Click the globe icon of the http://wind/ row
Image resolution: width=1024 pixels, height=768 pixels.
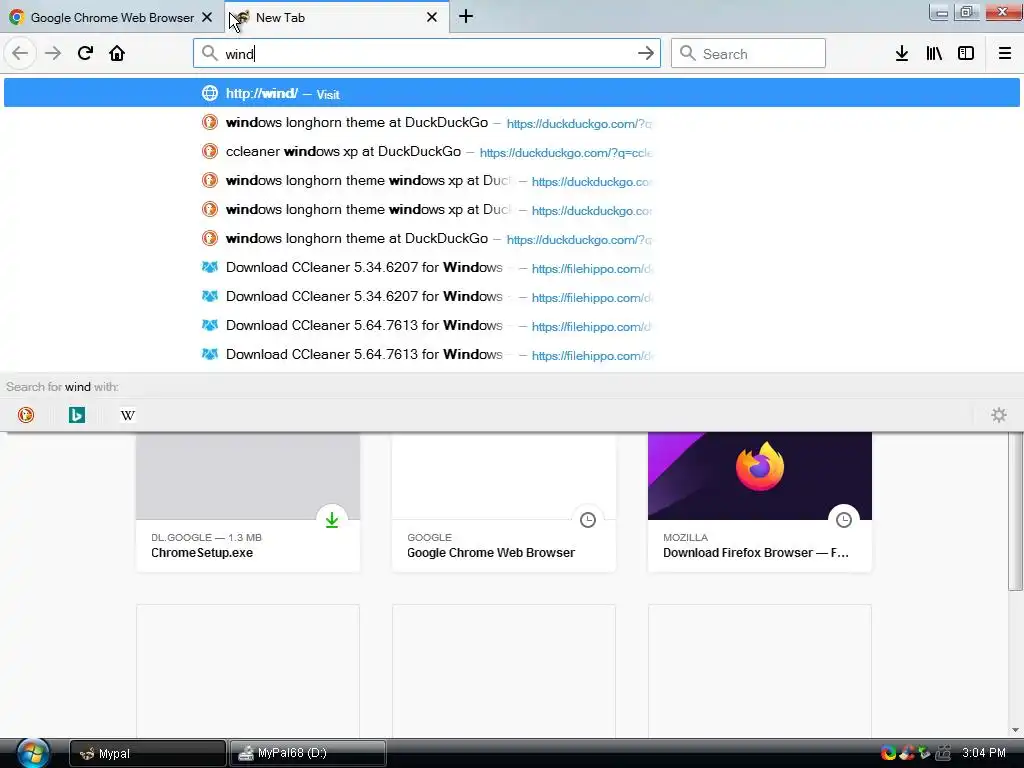[x=210, y=93]
